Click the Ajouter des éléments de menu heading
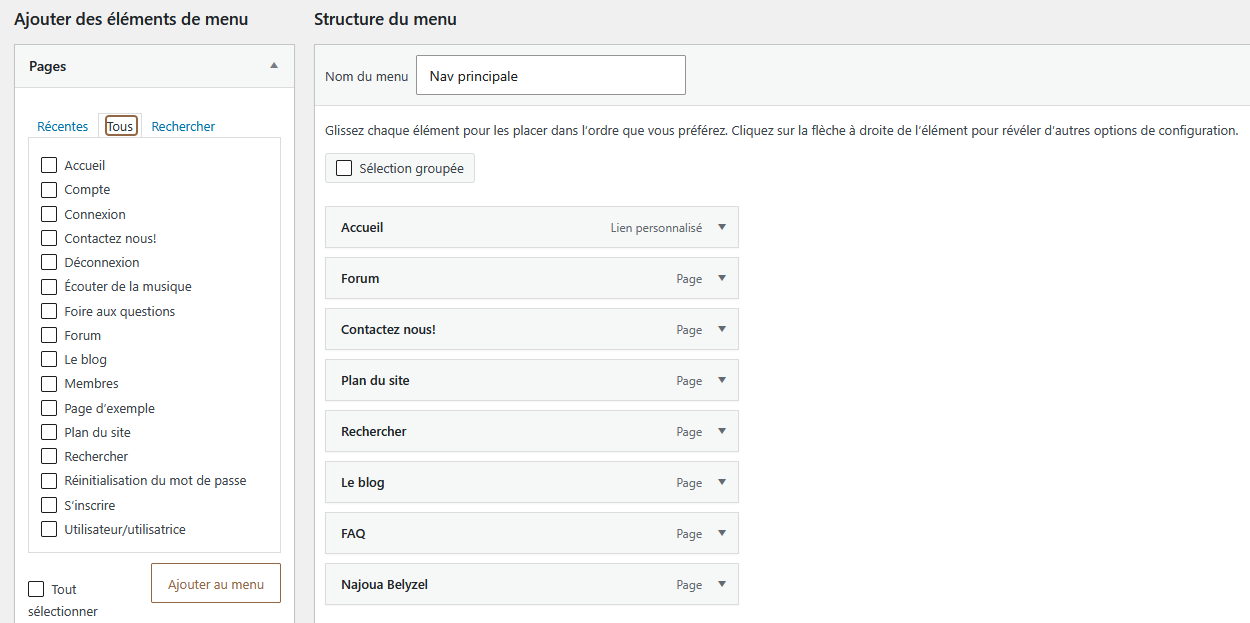Viewport: 1250px width, 623px height. 131,19
